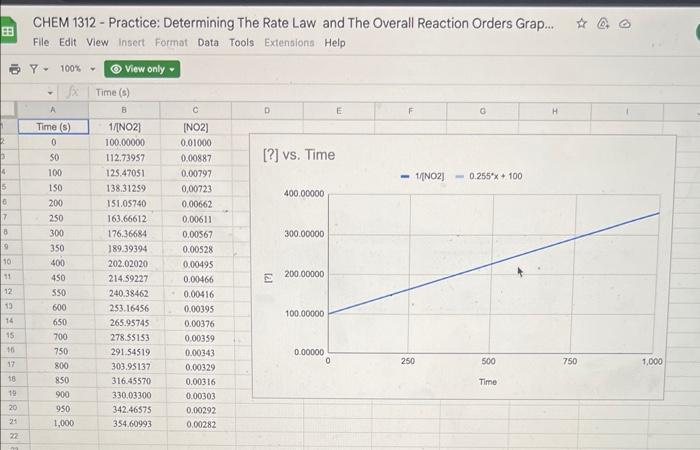Open the Insert menu

131,42
